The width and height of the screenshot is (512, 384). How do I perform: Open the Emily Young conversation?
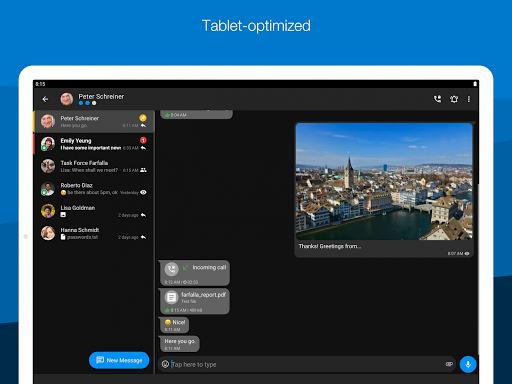pyautogui.click(x=94, y=144)
